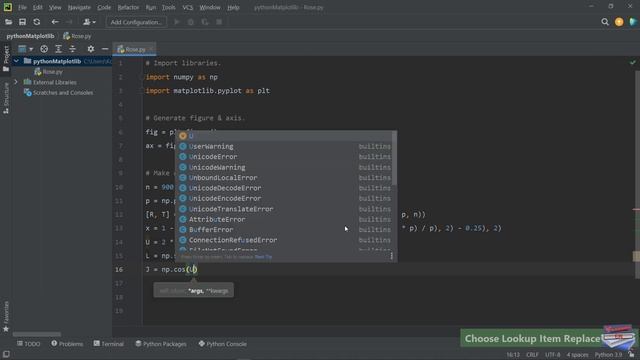Click the Collapse All icon
This screenshot has width=640, height=360.
pyautogui.click(x=73, y=49)
